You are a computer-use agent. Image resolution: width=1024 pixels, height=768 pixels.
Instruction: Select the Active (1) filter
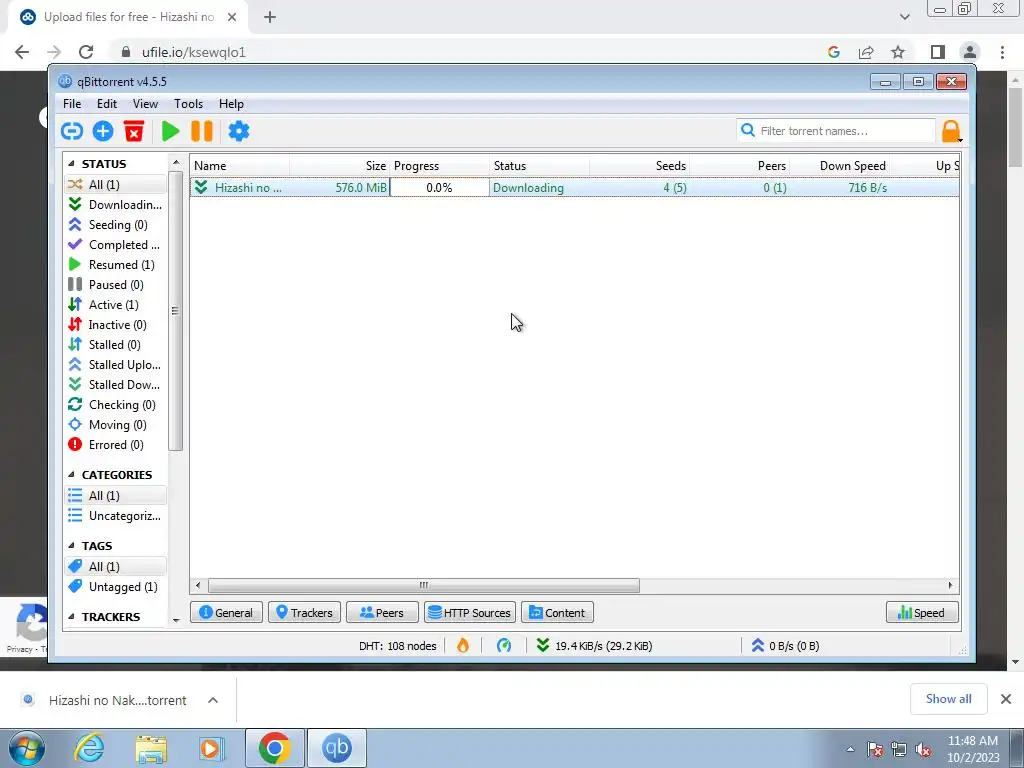(116, 305)
